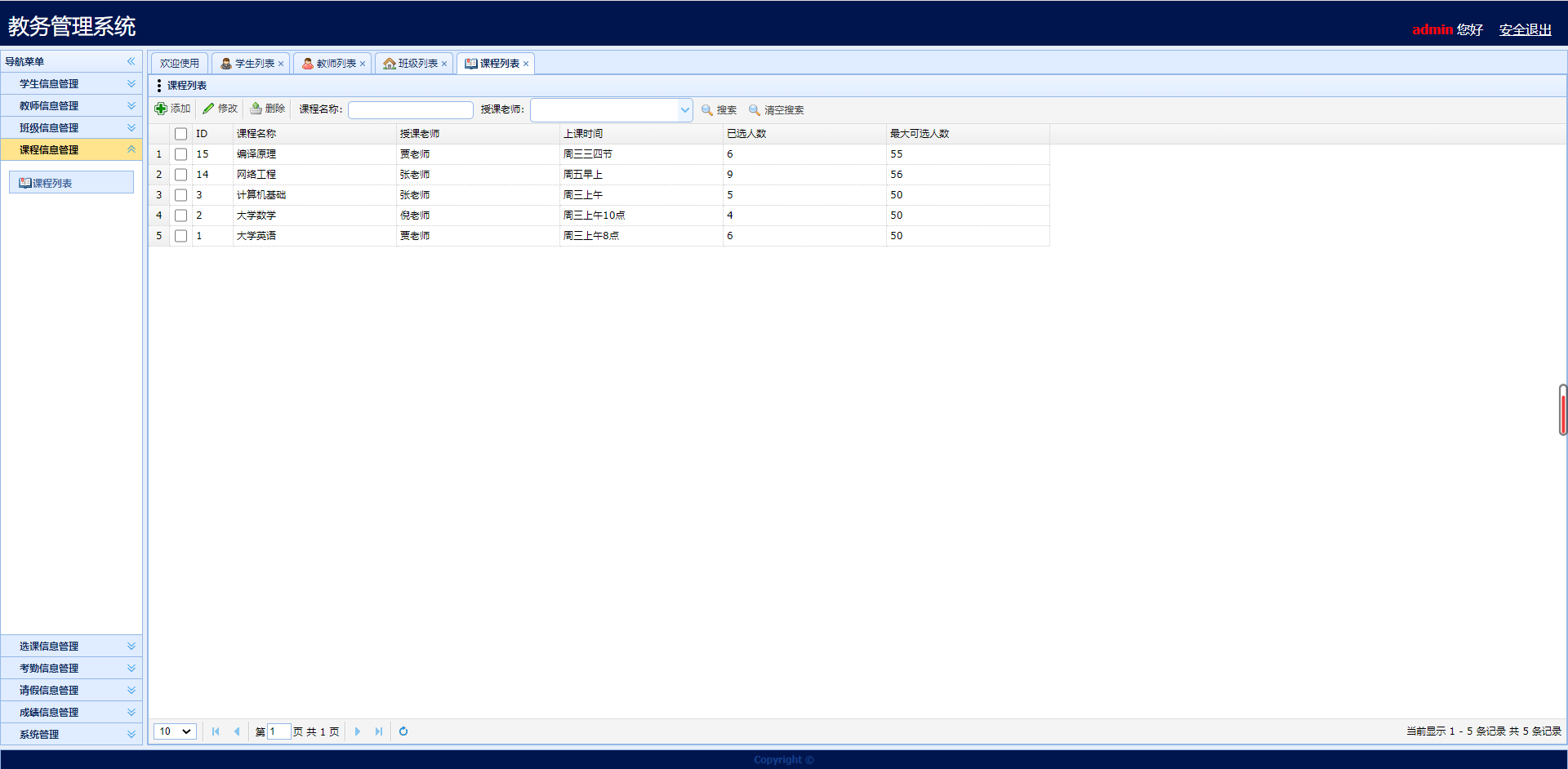Check the row for 编译原理
Screen dimensions: 1568x769
(181, 154)
